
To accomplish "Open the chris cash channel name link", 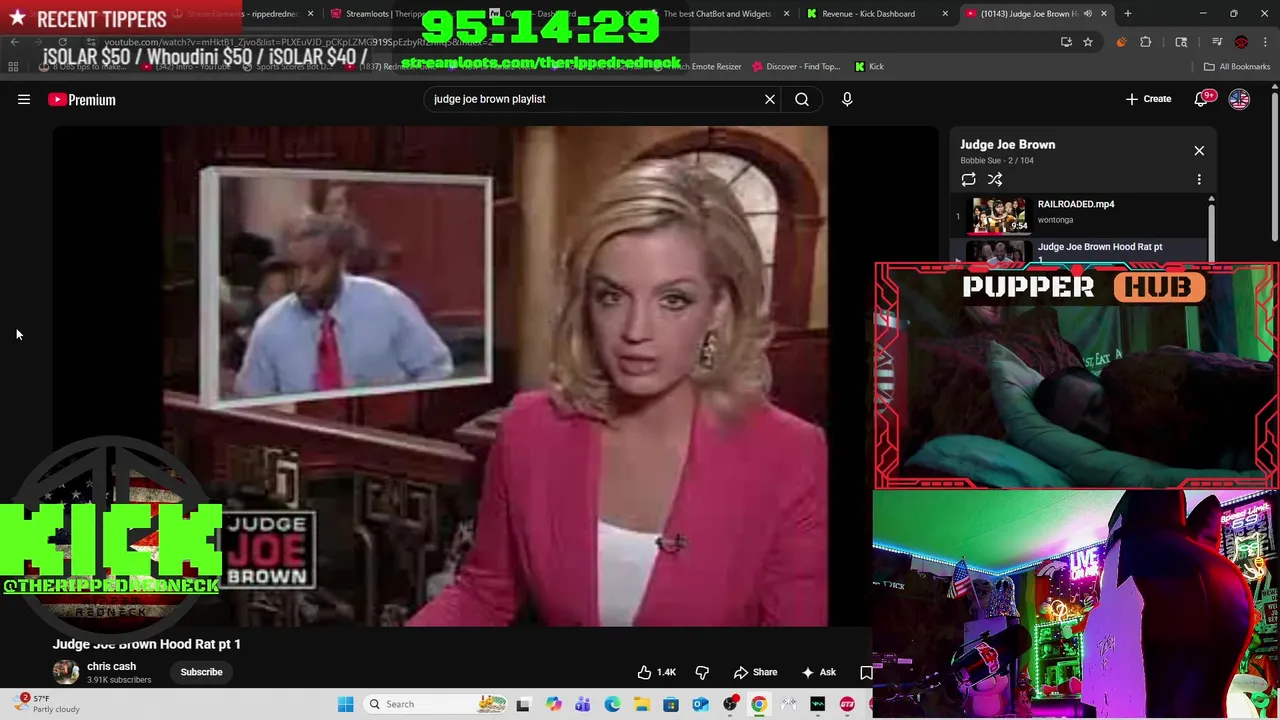I will pyautogui.click(x=111, y=666).
